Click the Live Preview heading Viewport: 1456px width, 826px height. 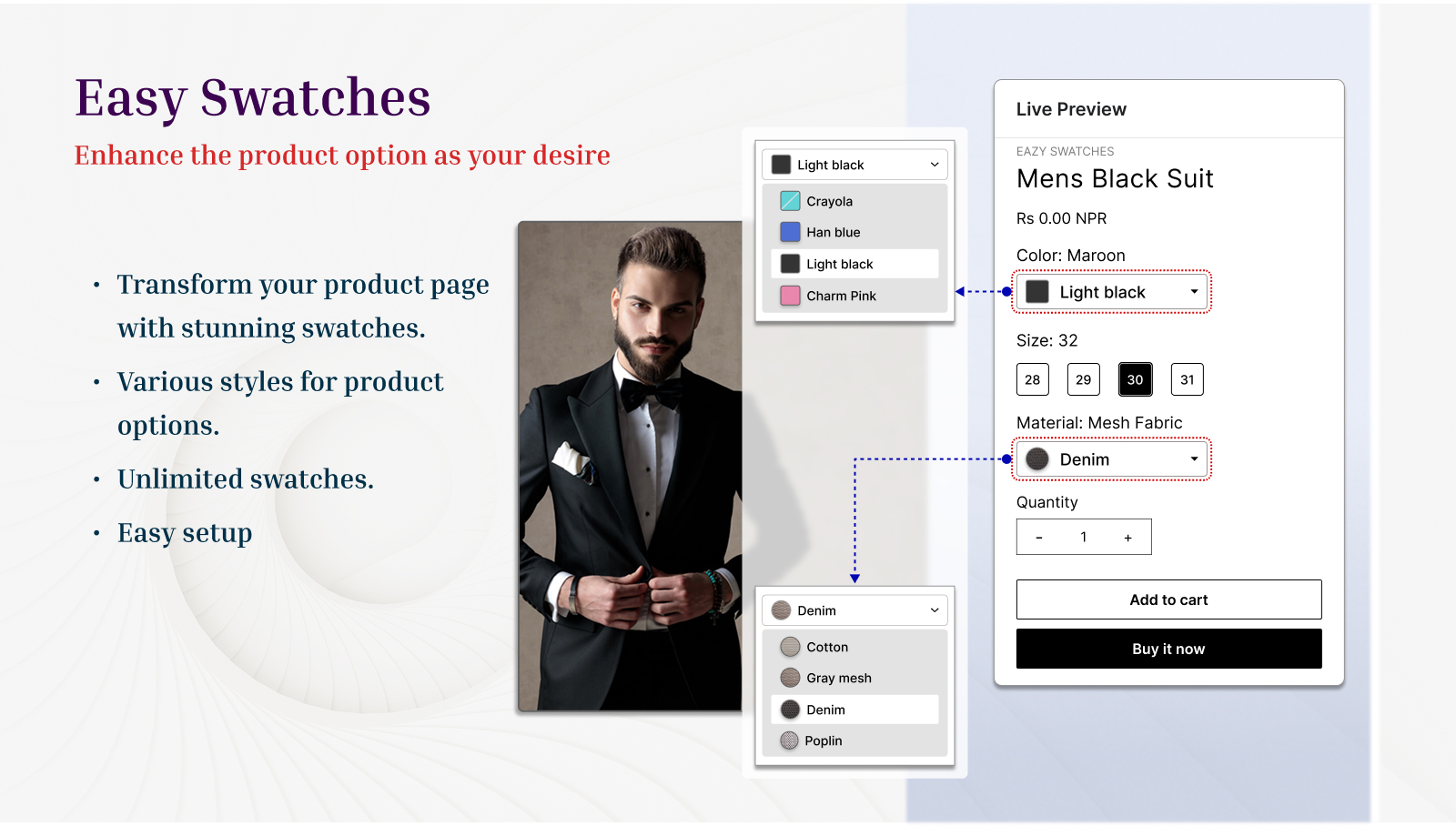(1071, 109)
